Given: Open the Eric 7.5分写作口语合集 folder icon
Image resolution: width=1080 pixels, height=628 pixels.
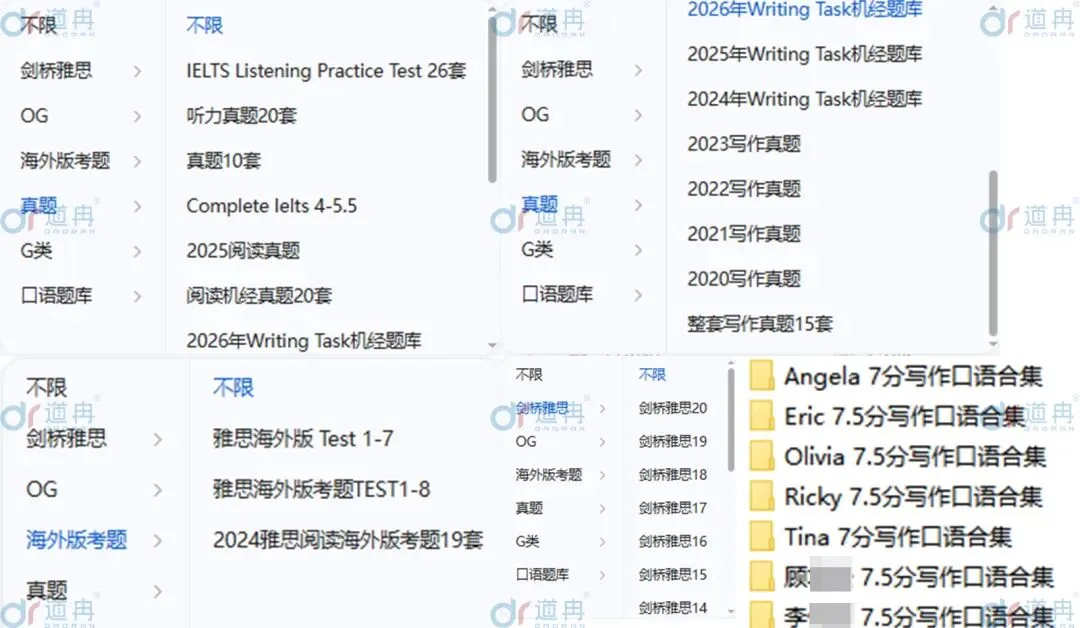Looking at the screenshot, I should (x=762, y=416).
